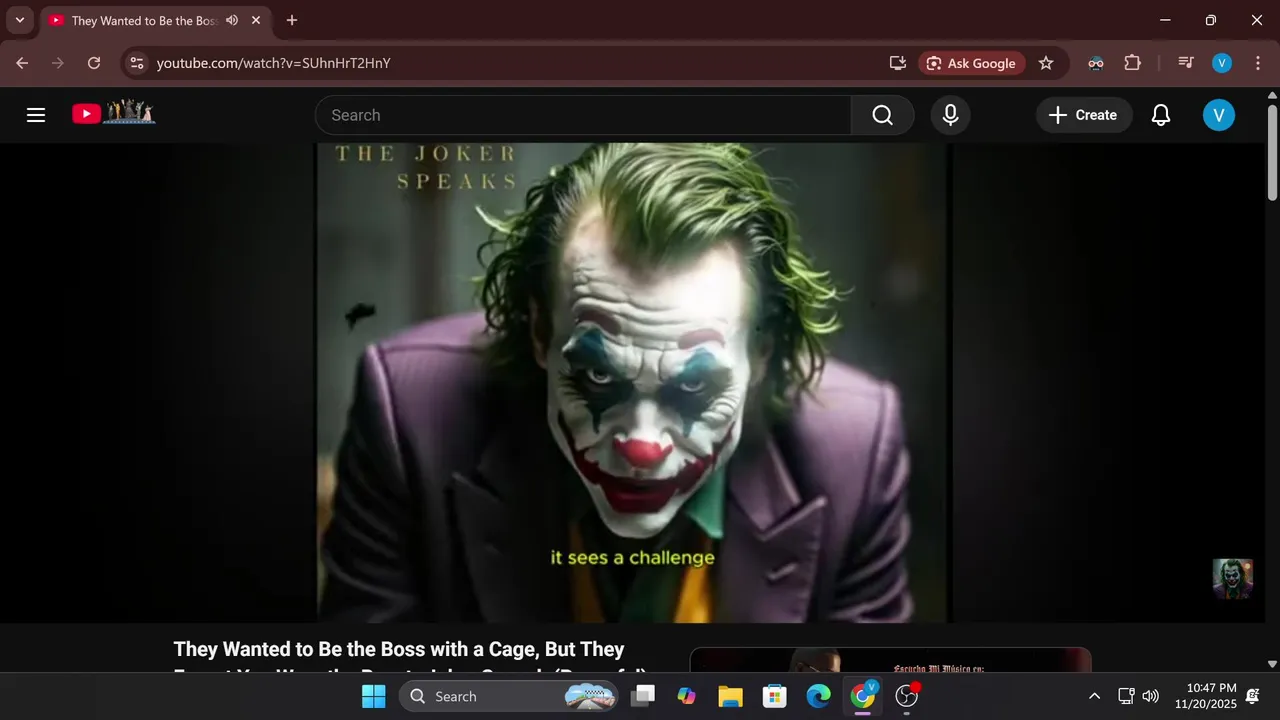Screen dimensions: 1280x720
Task: Mute the tab via speaker icon
Action: tap(232, 20)
